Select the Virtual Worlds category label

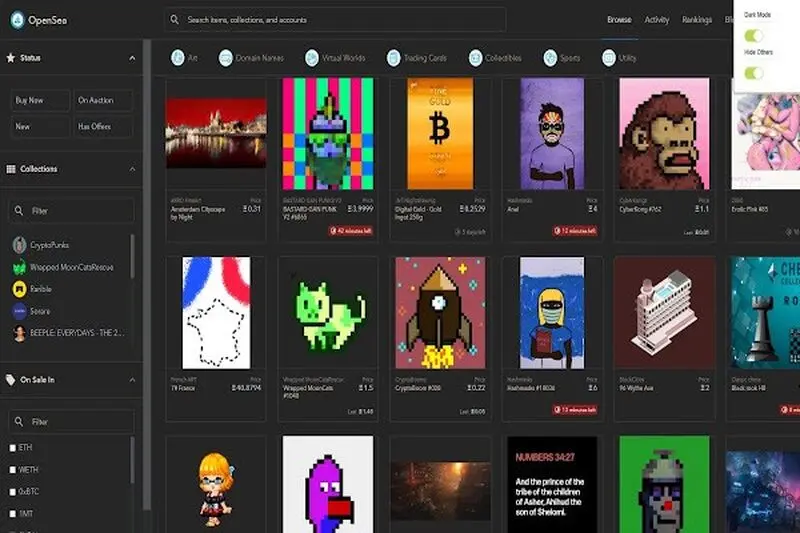click(x=343, y=58)
